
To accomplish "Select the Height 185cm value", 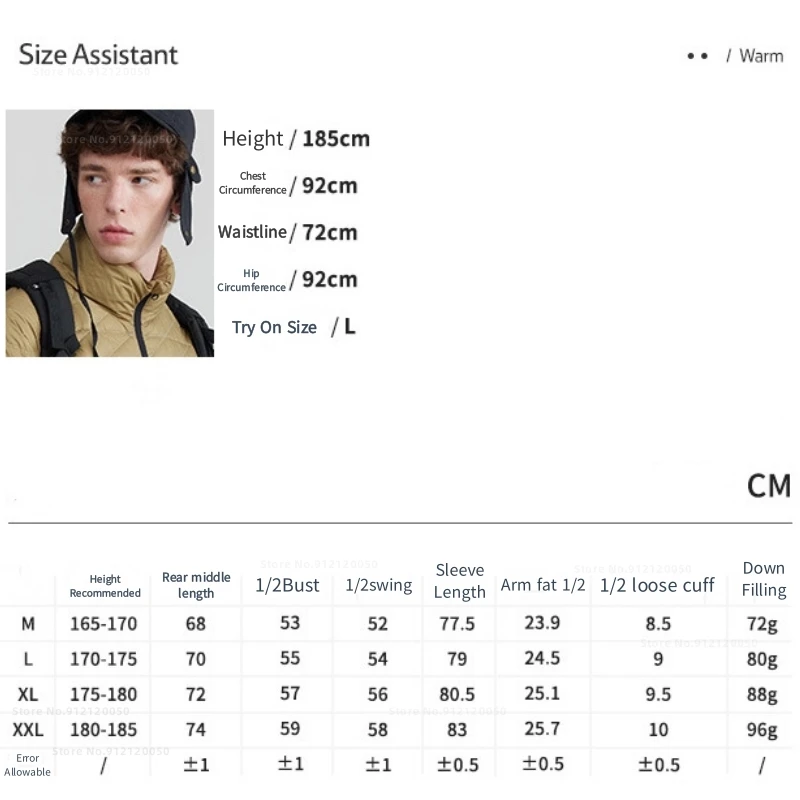I will 336,139.
